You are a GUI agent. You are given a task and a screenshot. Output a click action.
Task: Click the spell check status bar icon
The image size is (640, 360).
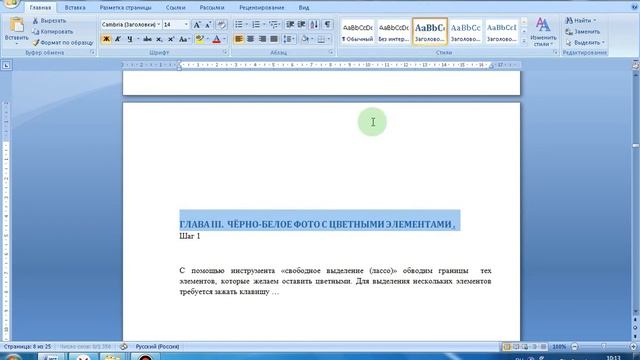click(123, 347)
